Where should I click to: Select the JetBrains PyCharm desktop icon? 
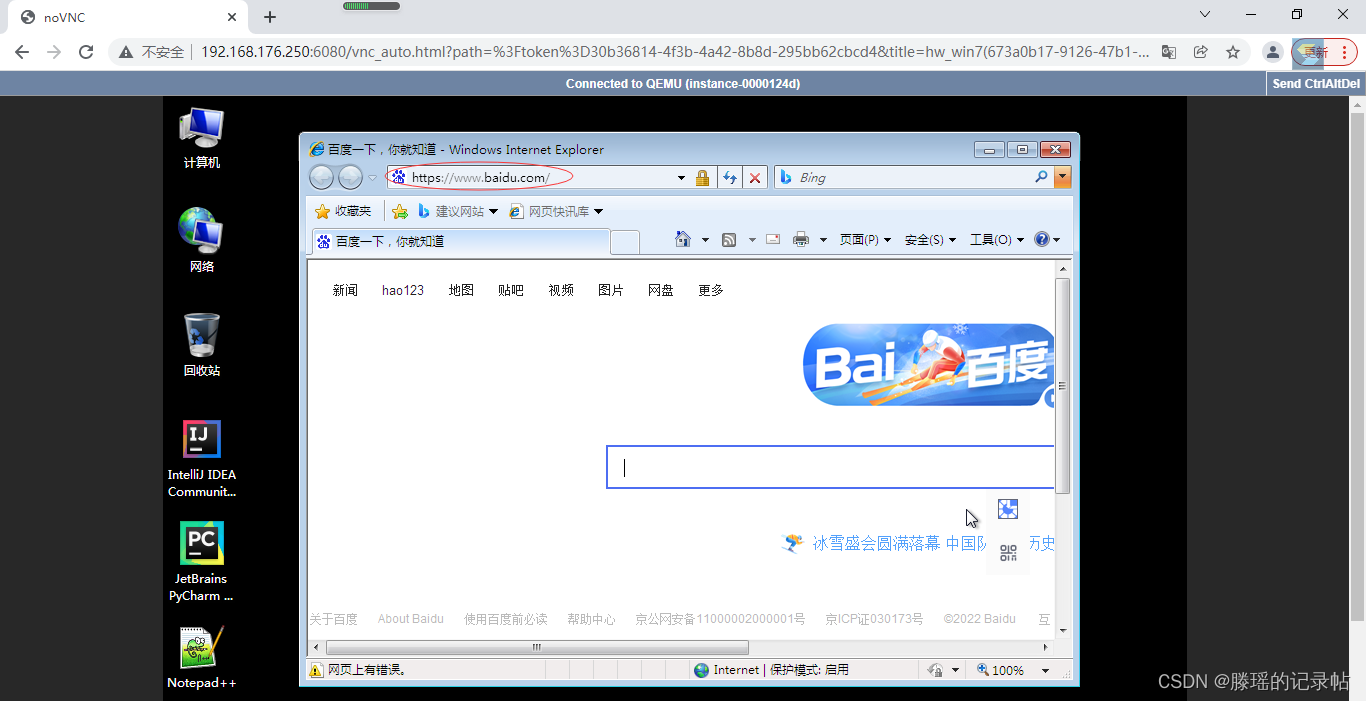(201, 562)
